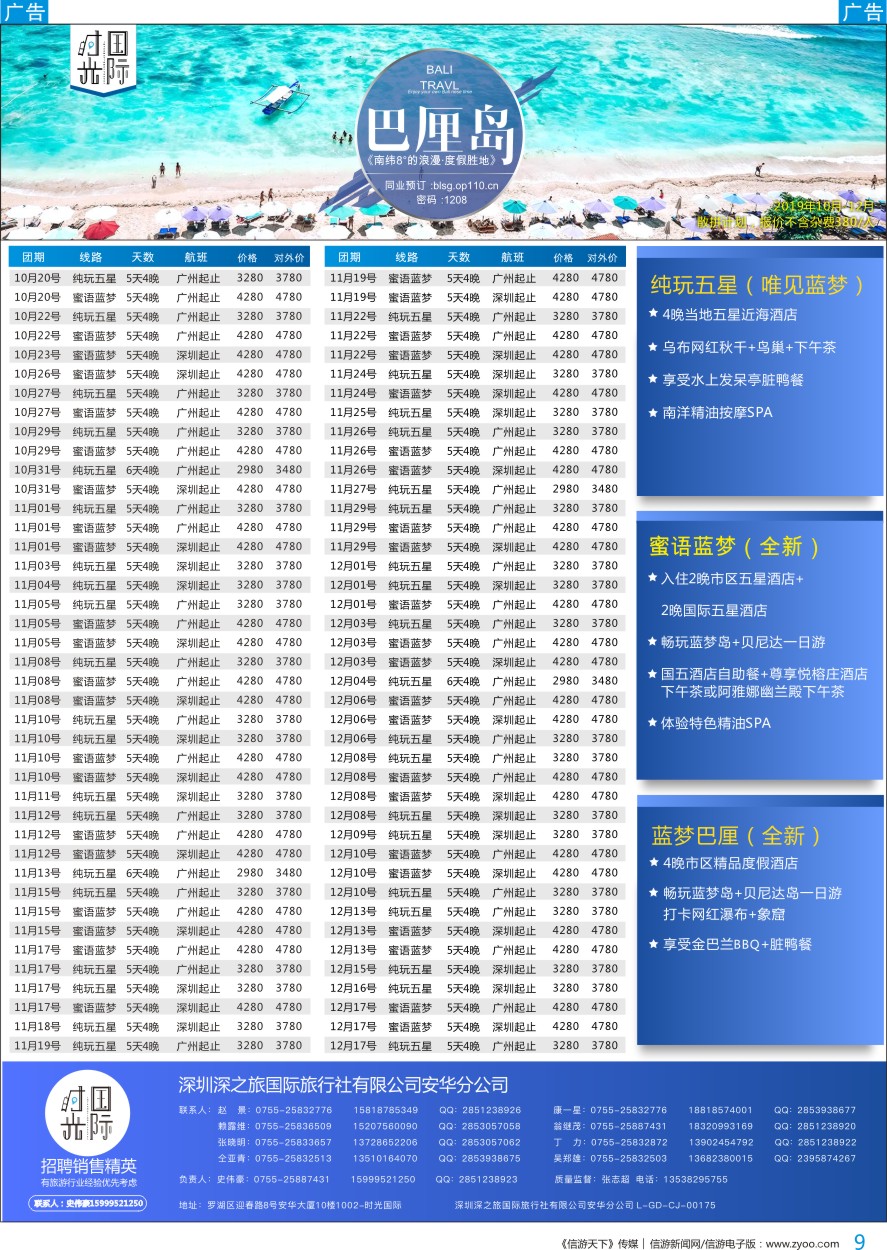Screen dimensions: 887x1250
Task: Click the 蓝梦巴厘（全新）panel heading
Action: (737, 835)
